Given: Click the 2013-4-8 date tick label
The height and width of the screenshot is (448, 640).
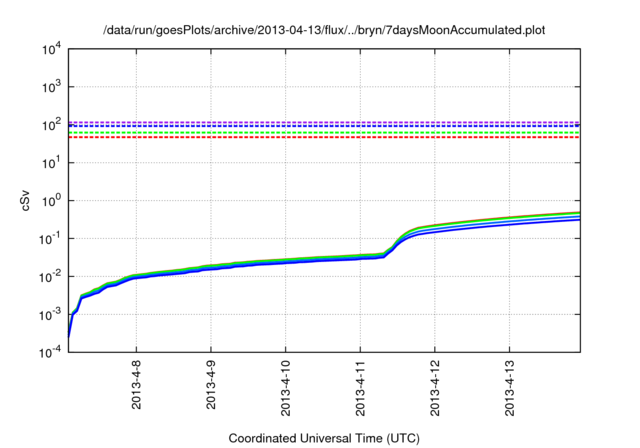Looking at the screenshot, I should (136, 385).
